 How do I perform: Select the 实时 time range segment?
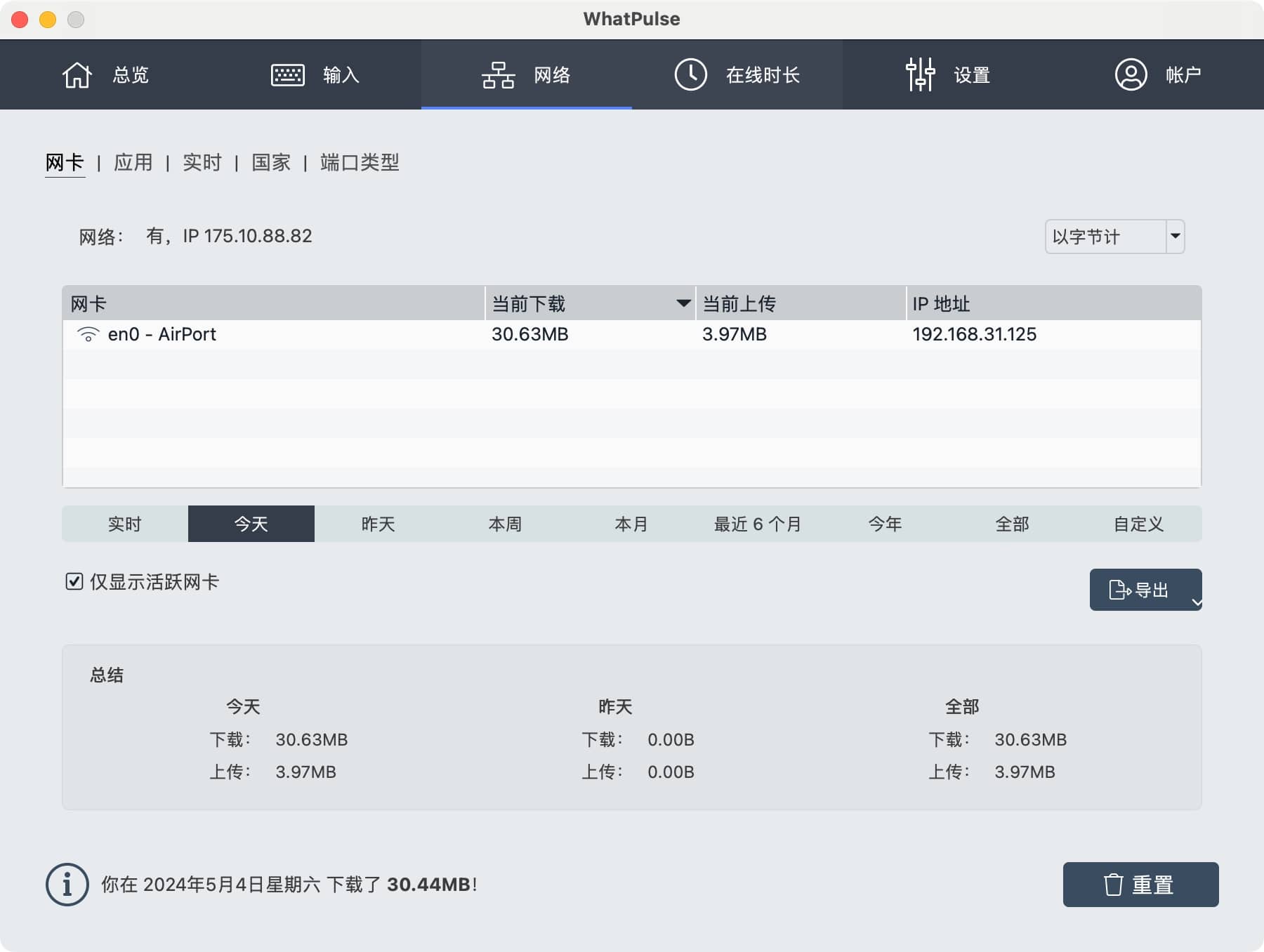point(125,524)
